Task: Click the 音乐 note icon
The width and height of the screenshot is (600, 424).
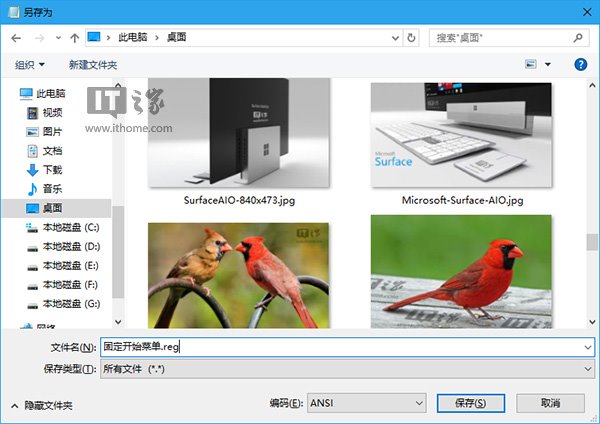Action: [33, 189]
